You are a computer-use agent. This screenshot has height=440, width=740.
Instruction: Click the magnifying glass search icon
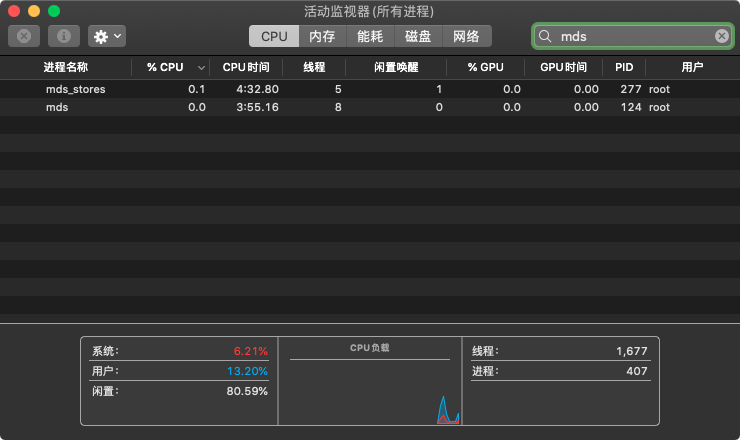546,36
